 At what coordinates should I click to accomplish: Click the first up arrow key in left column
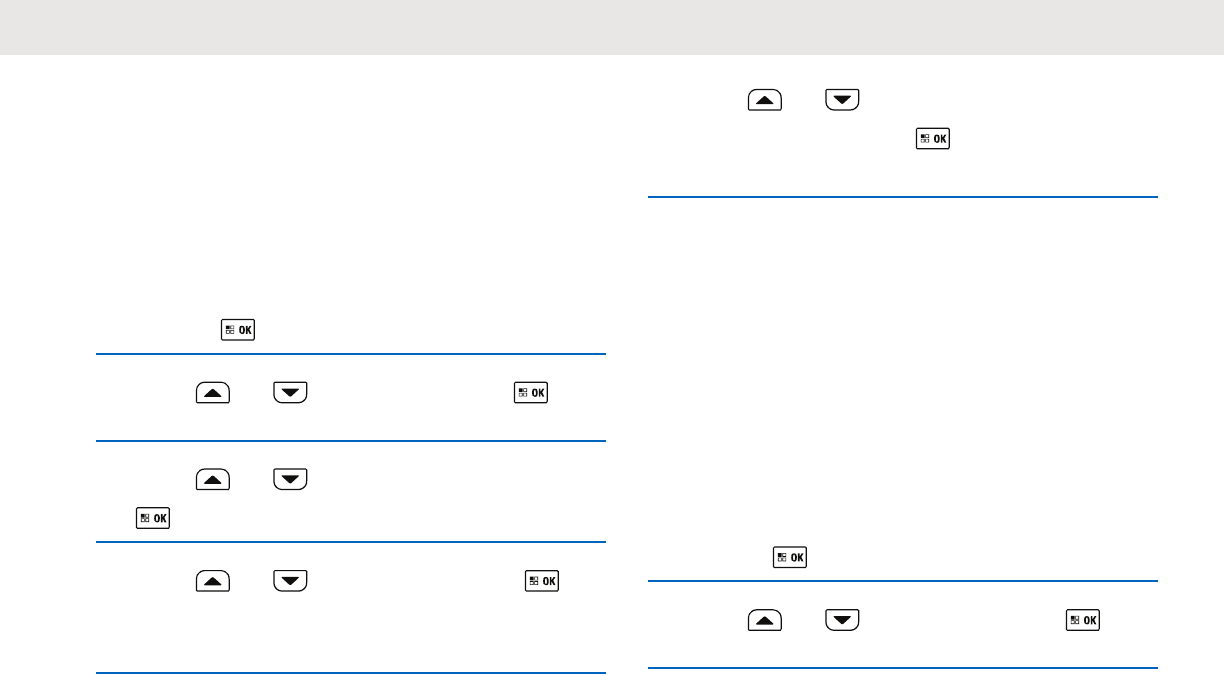pos(211,394)
